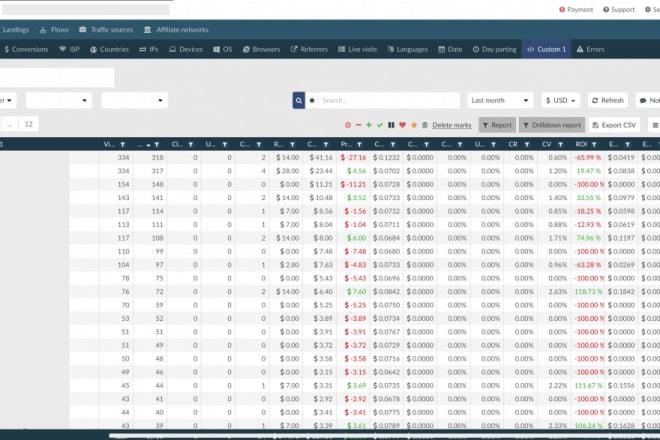
Task: Open the USD currency dropdown
Action: (560, 100)
